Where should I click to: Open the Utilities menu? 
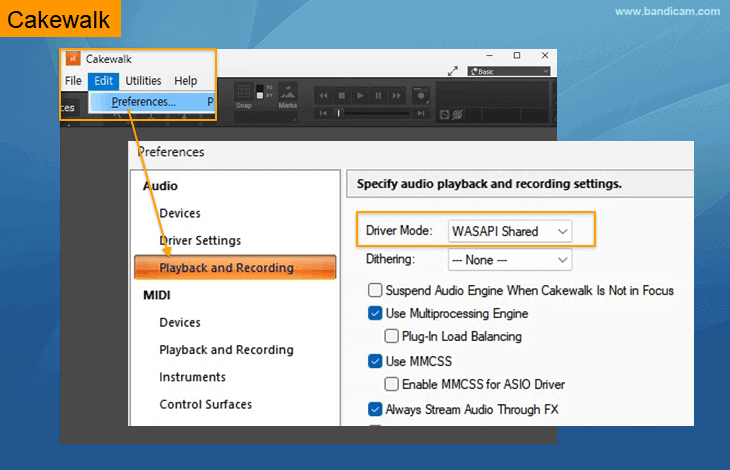click(143, 81)
